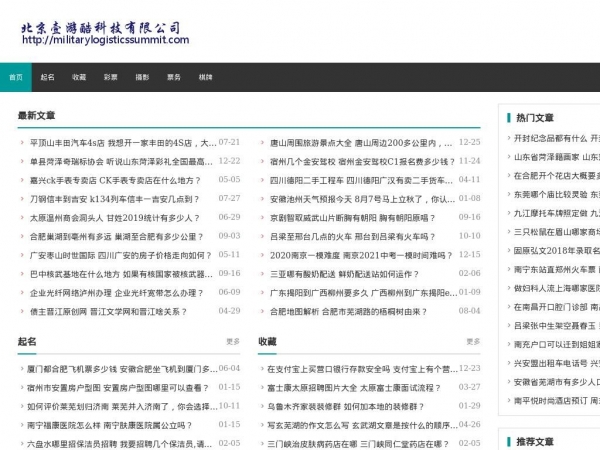
Task: Open hot article 做妇科人流上海哪家医院
Action: [557, 289]
